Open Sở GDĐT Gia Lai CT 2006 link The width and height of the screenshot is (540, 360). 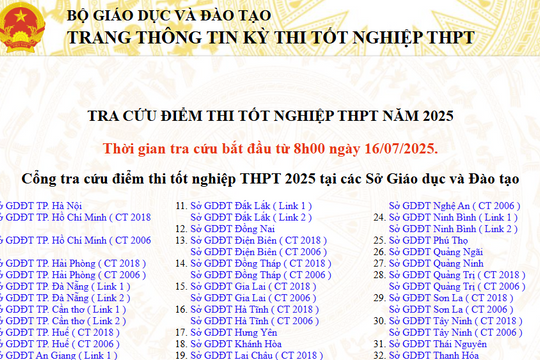(x=253, y=298)
